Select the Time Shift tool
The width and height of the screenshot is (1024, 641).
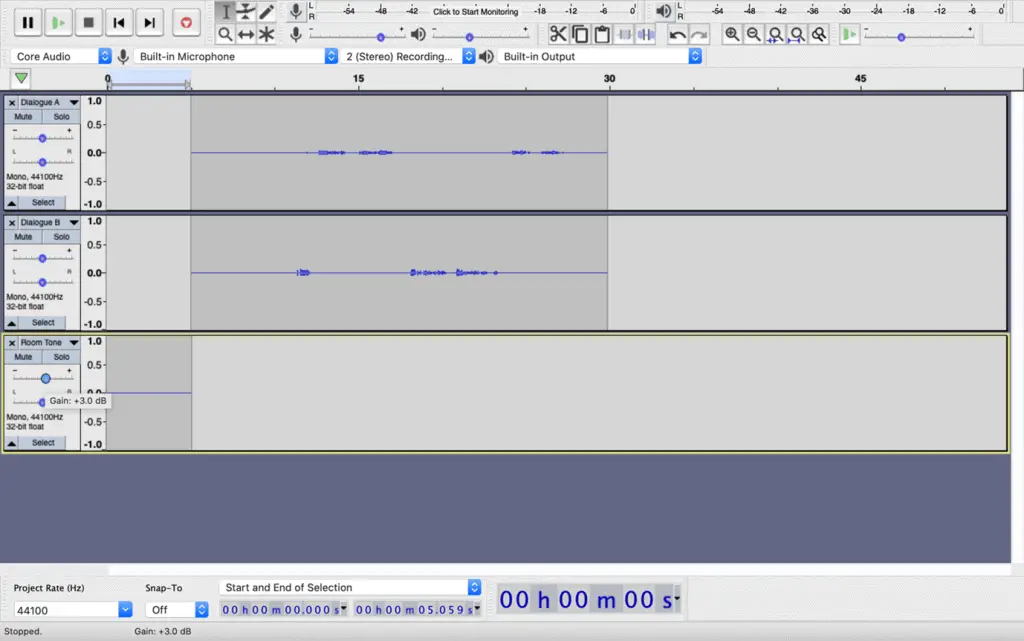click(x=246, y=34)
